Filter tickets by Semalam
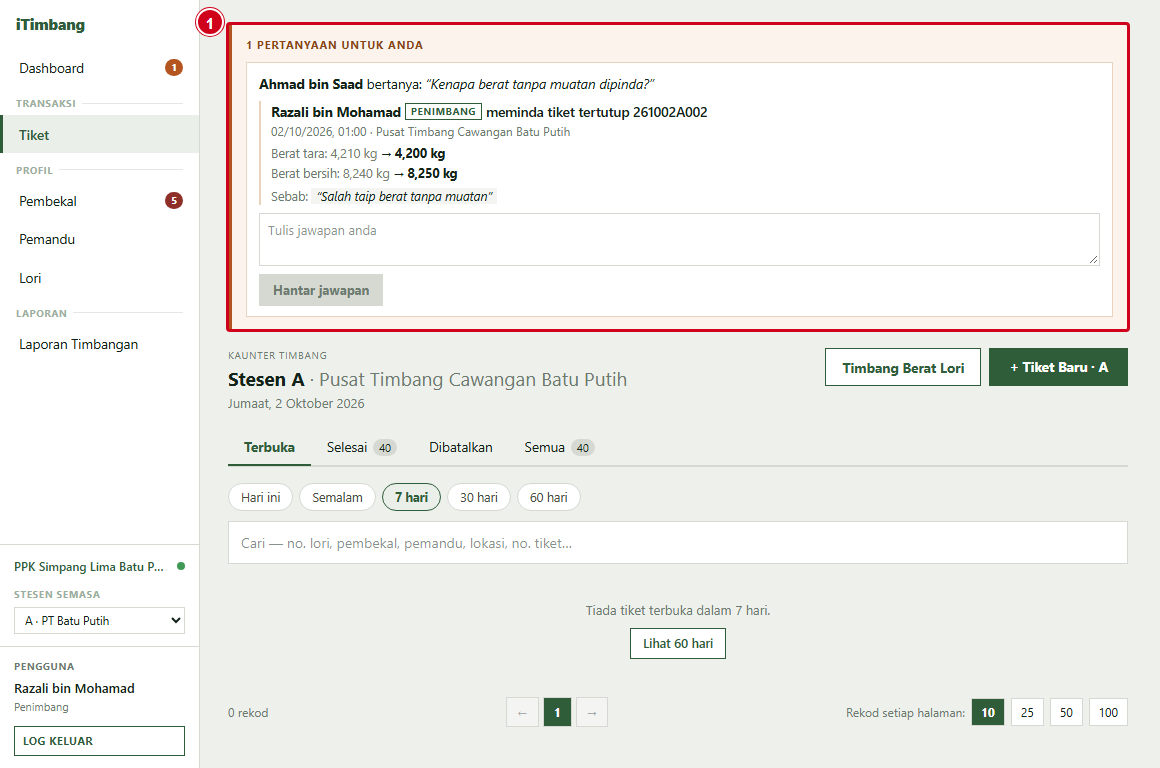1160x768 pixels. [337, 497]
